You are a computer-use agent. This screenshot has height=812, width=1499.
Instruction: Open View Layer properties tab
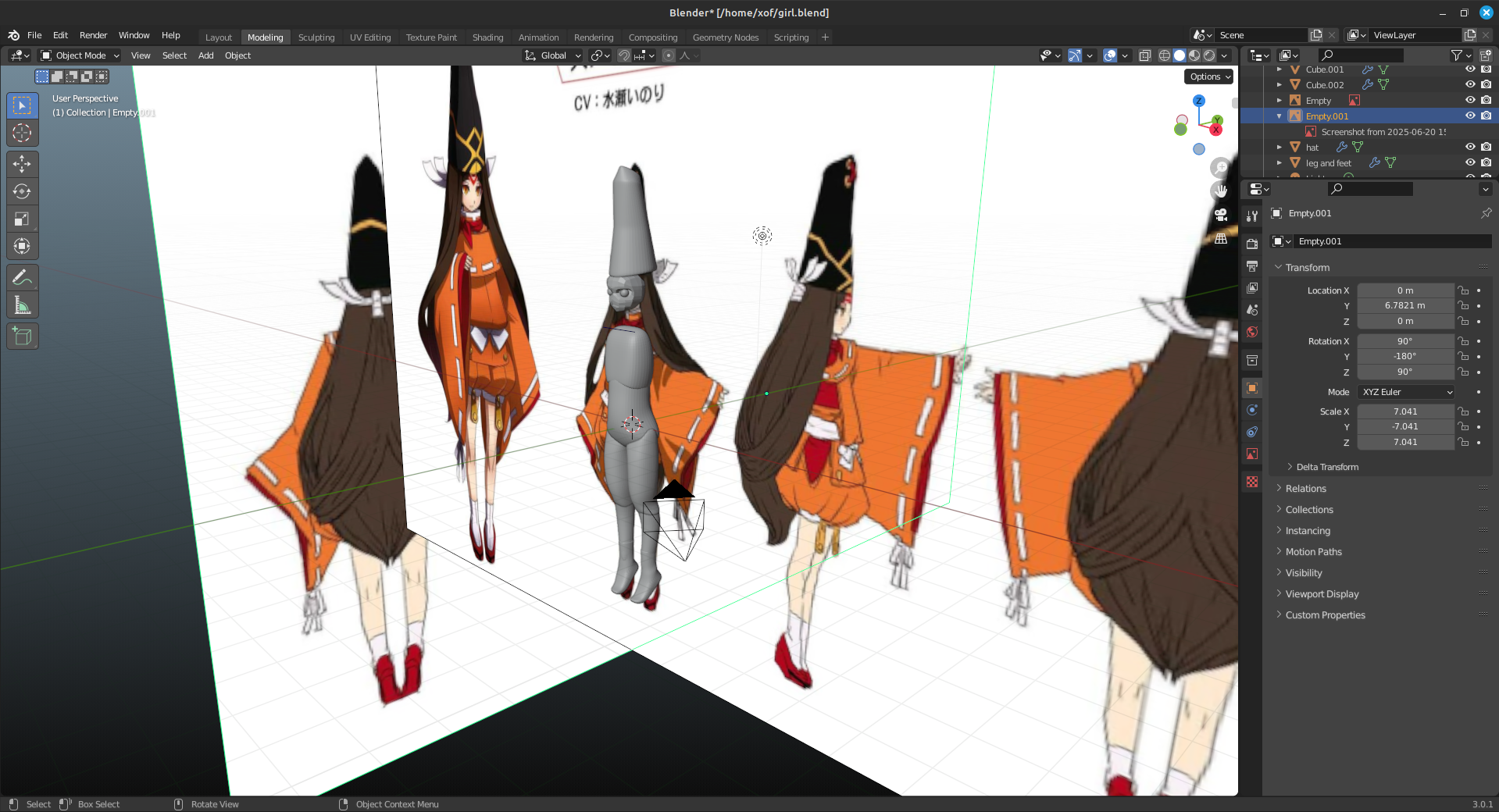pyautogui.click(x=1252, y=288)
